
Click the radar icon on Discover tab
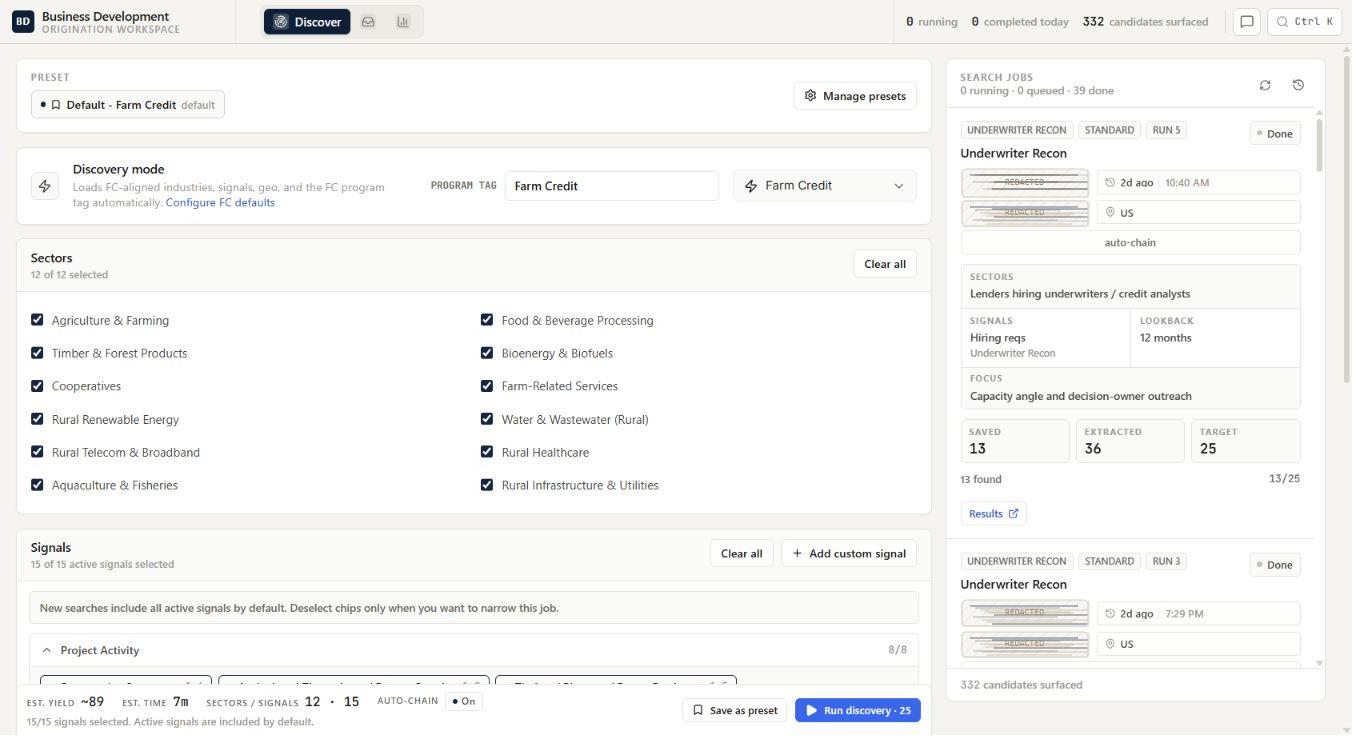(x=281, y=22)
